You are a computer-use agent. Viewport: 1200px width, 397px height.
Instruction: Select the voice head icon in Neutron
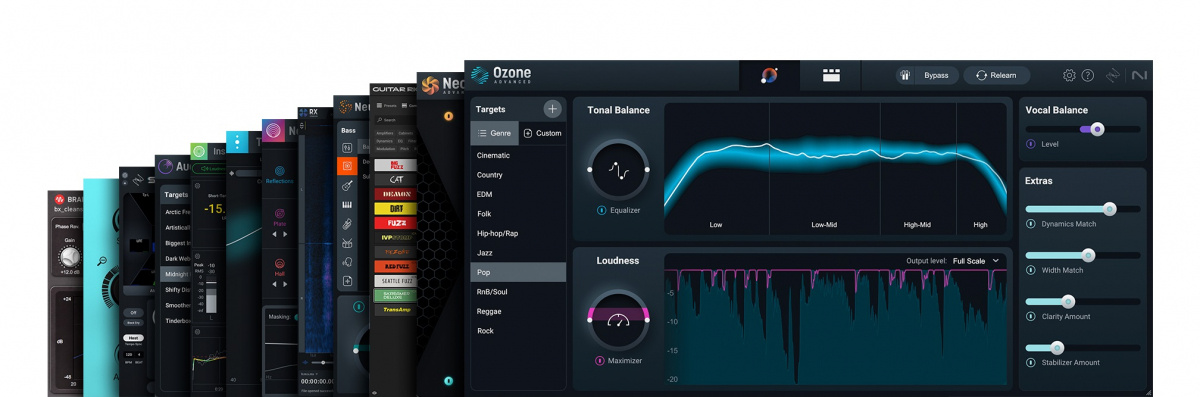(346, 262)
